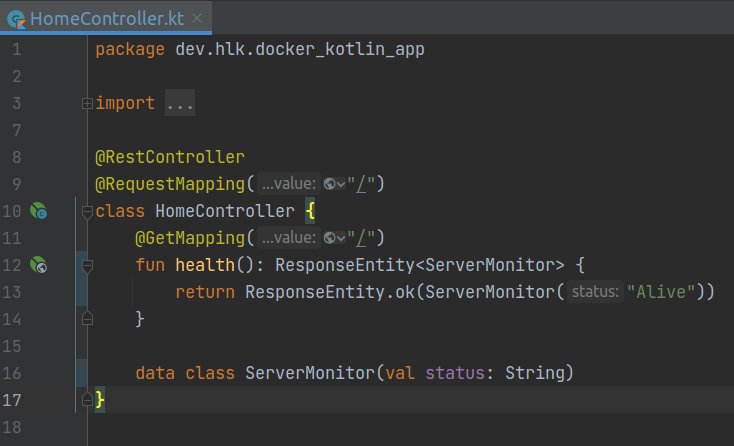Click the Kotlin file icon on HomeController.kt tab
Image resolution: width=734 pixels, height=446 pixels.
pos(17,18)
